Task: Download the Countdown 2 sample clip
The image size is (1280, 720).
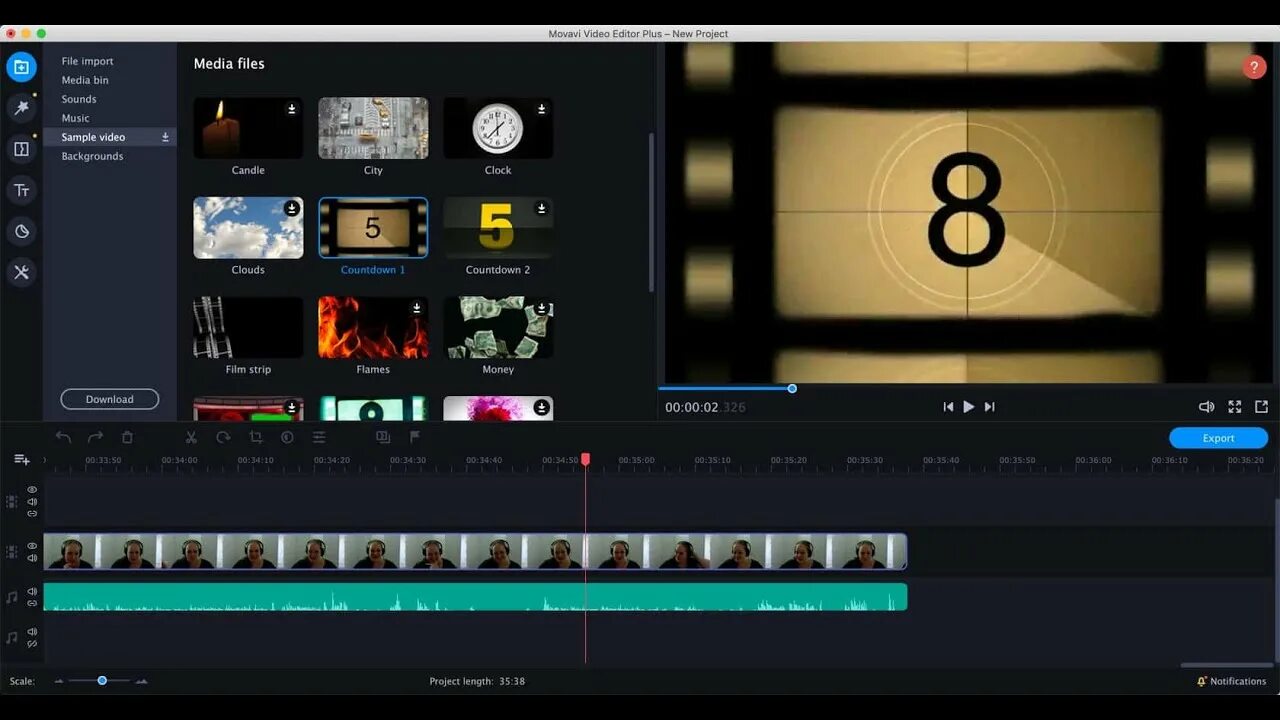Action: click(x=541, y=208)
